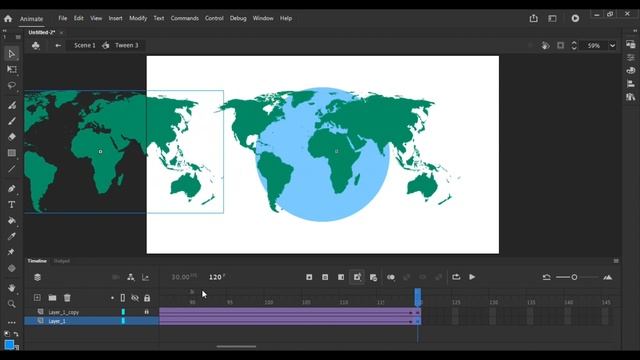This screenshot has height=360, width=640.
Task: Toggle Auto Keyframe button
Action: click(357, 277)
